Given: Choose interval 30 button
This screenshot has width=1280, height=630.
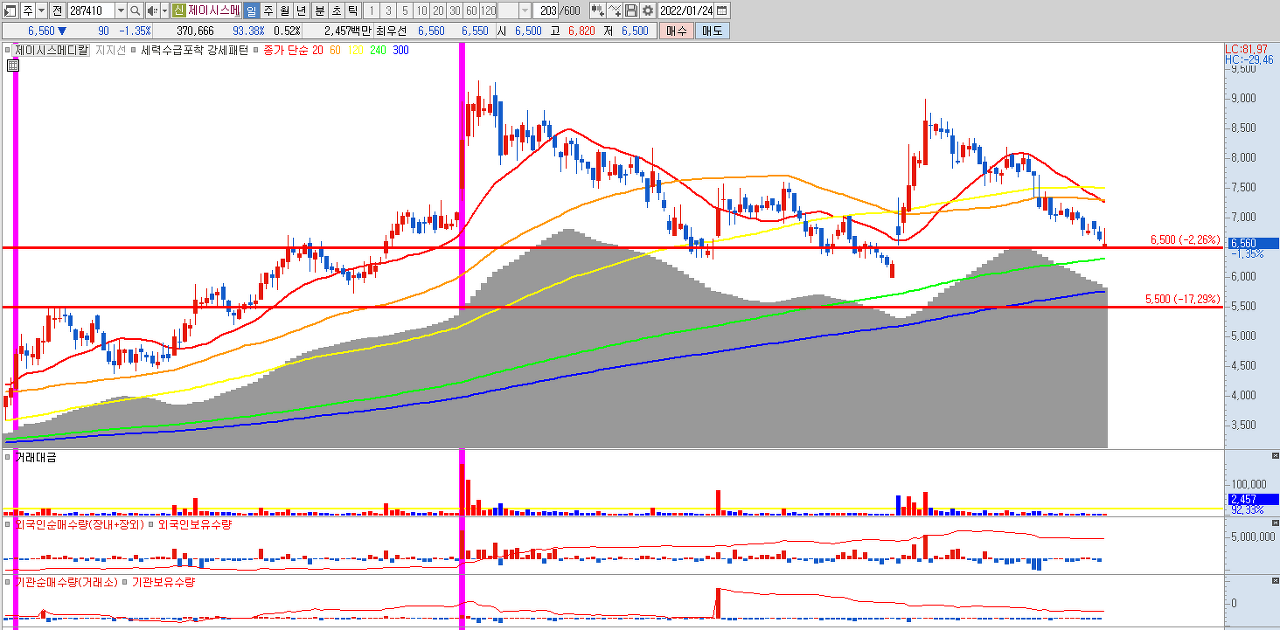Looking at the screenshot, I should click(x=455, y=11).
